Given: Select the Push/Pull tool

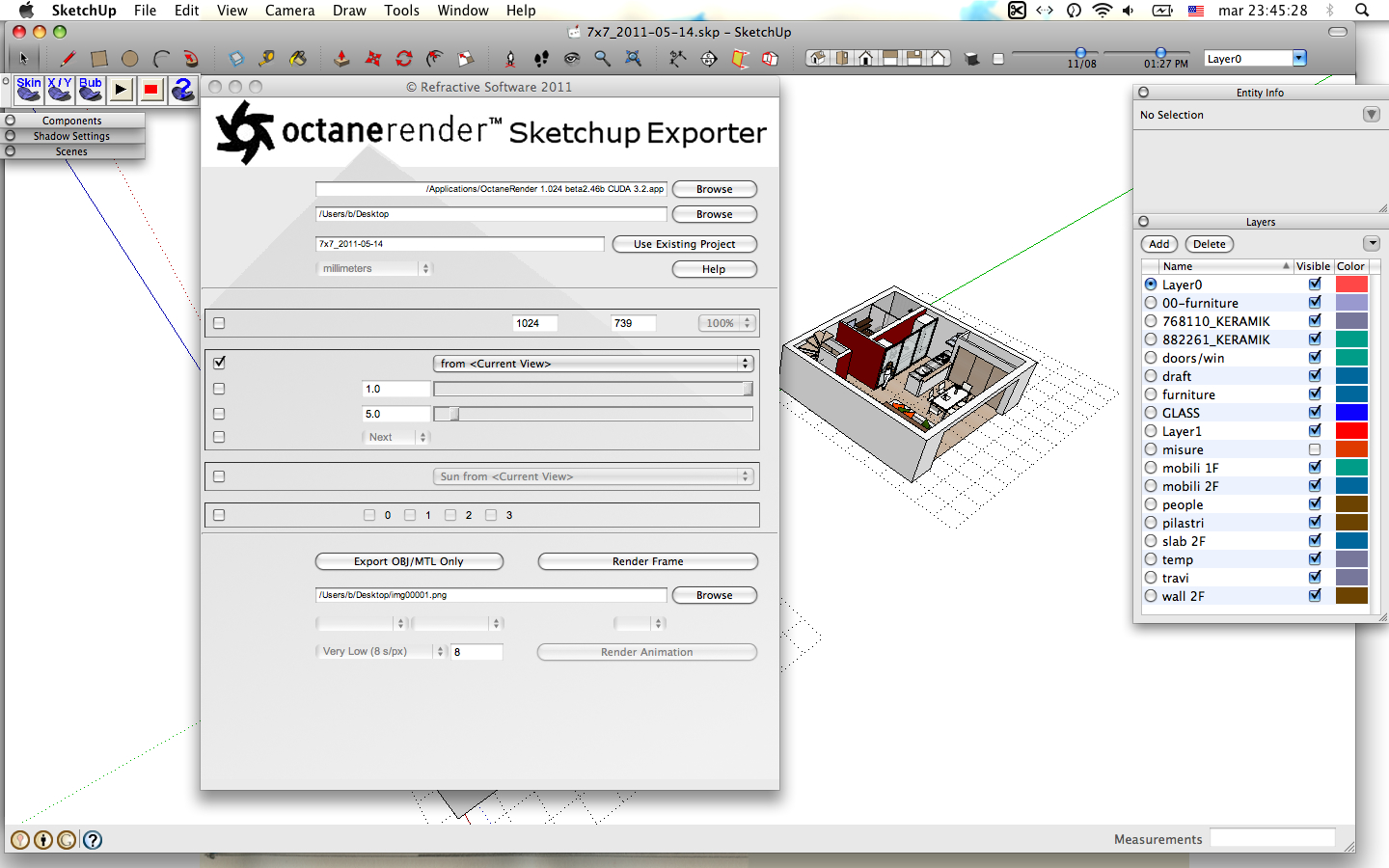Looking at the screenshot, I should [341, 59].
